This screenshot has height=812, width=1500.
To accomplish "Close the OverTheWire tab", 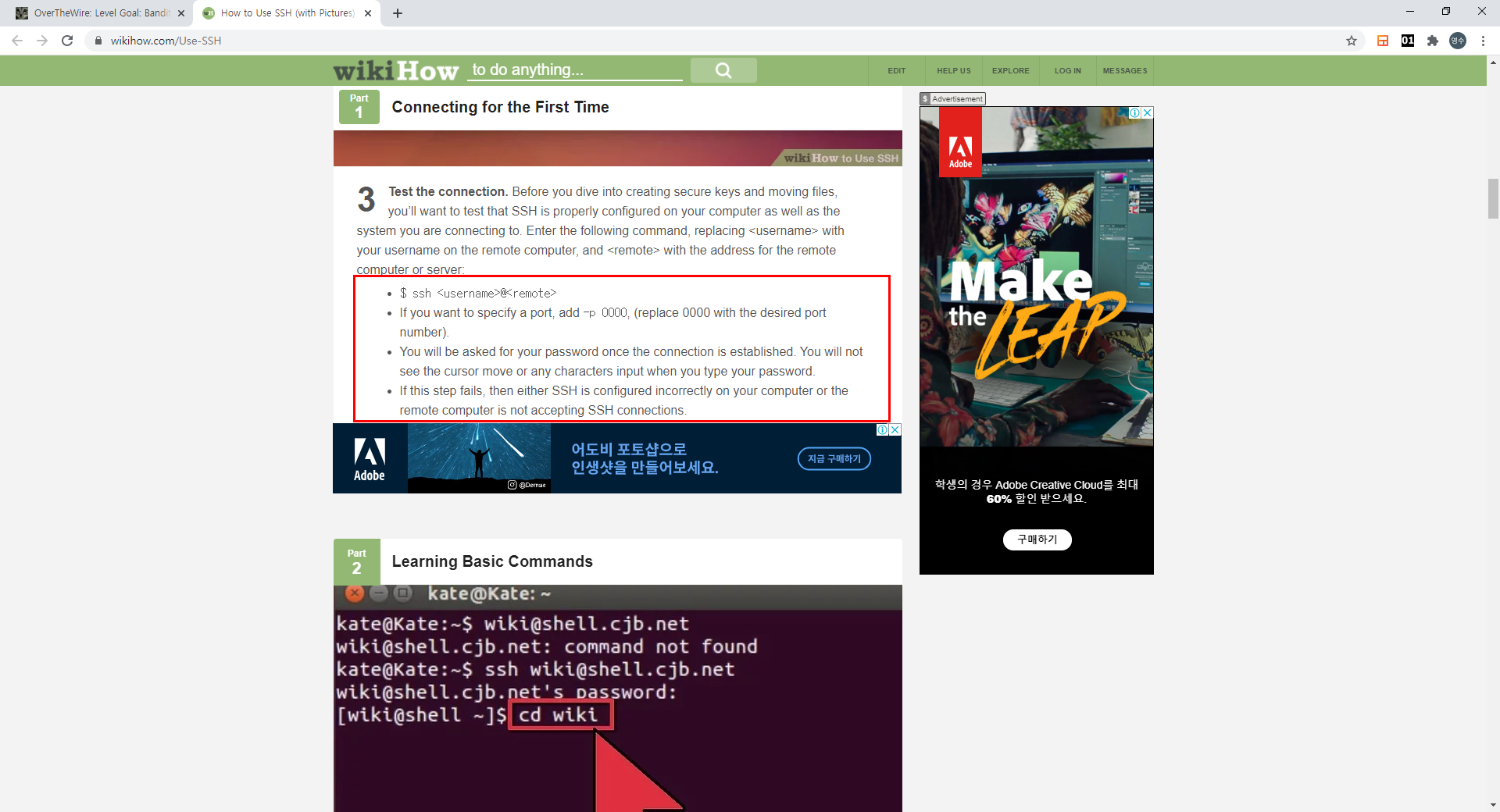I will pyautogui.click(x=181, y=13).
